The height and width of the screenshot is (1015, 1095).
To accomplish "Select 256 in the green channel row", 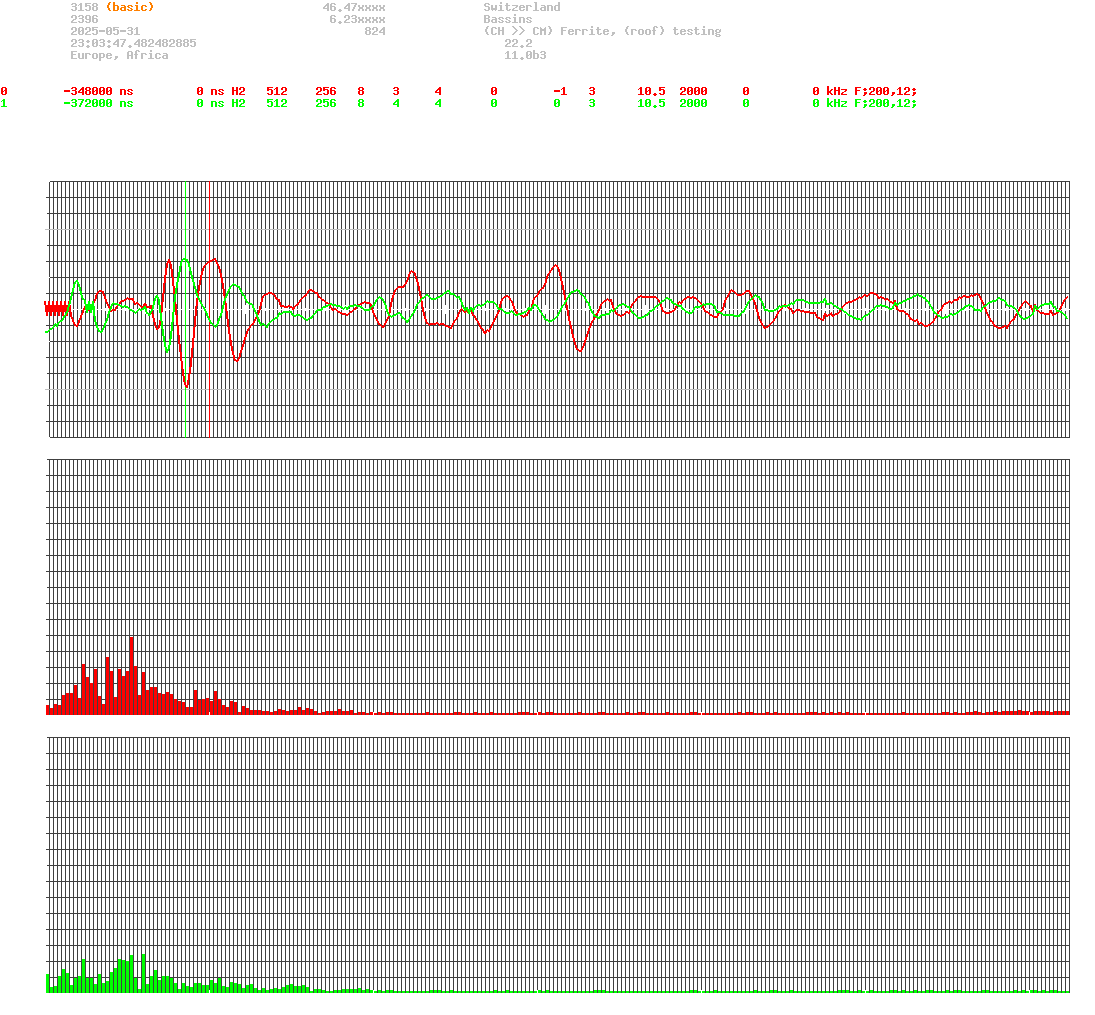I will click(x=326, y=103).
